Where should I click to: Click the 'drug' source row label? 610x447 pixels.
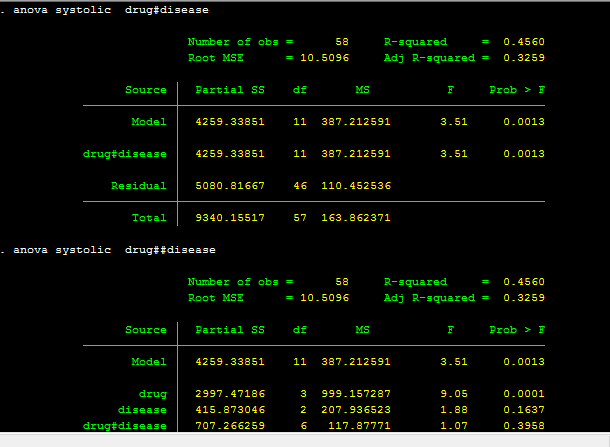(153, 394)
